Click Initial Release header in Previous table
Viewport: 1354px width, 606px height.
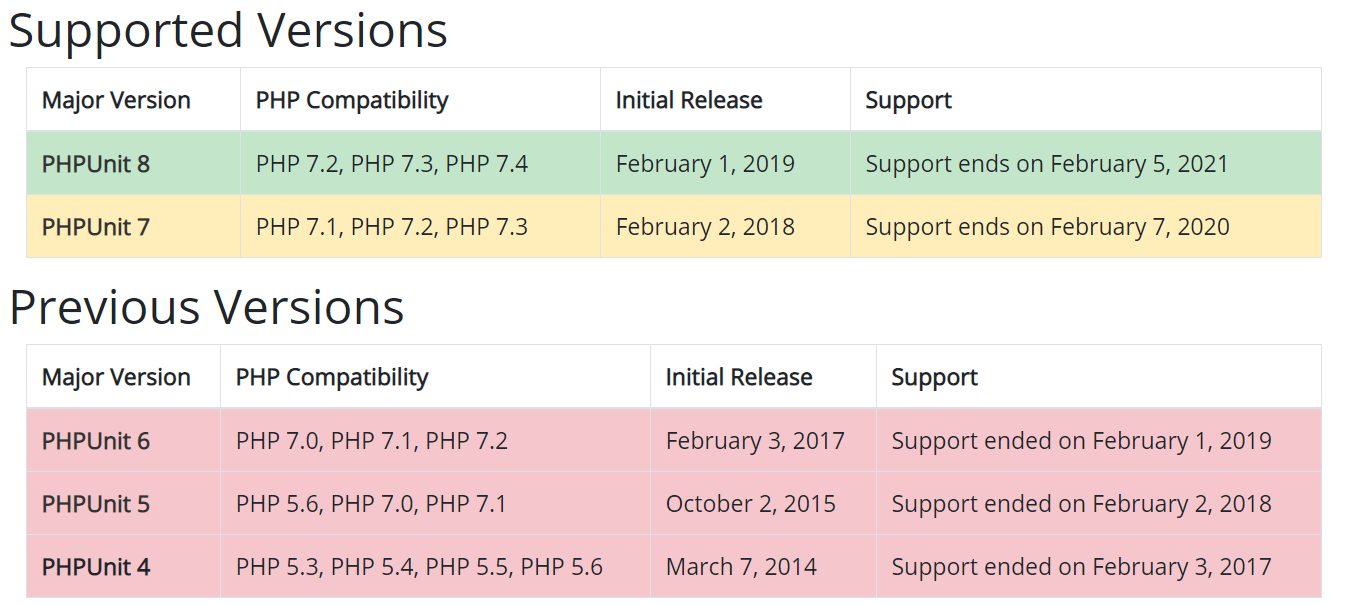[739, 378]
